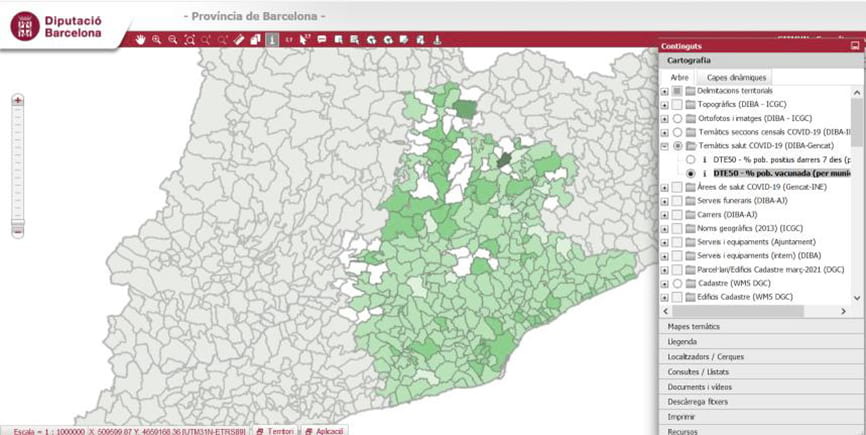The width and height of the screenshot is (866, 435).
Task: Activate the zoom in magnifier tool
Action: 157,40
